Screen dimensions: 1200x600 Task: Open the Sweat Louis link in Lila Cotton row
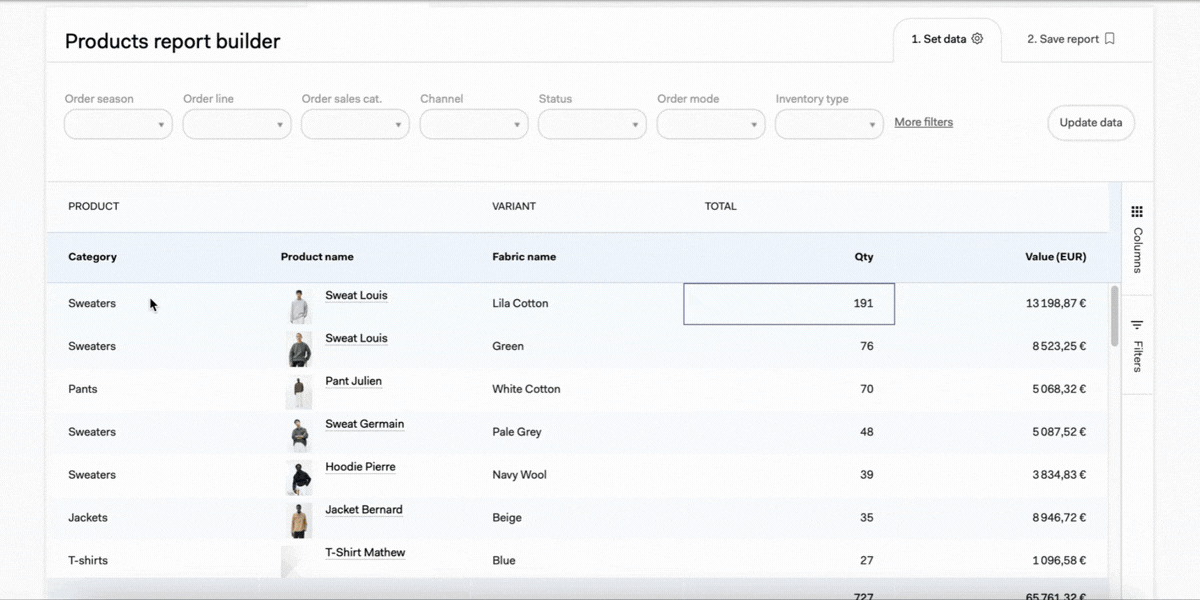tap(356, 295)
